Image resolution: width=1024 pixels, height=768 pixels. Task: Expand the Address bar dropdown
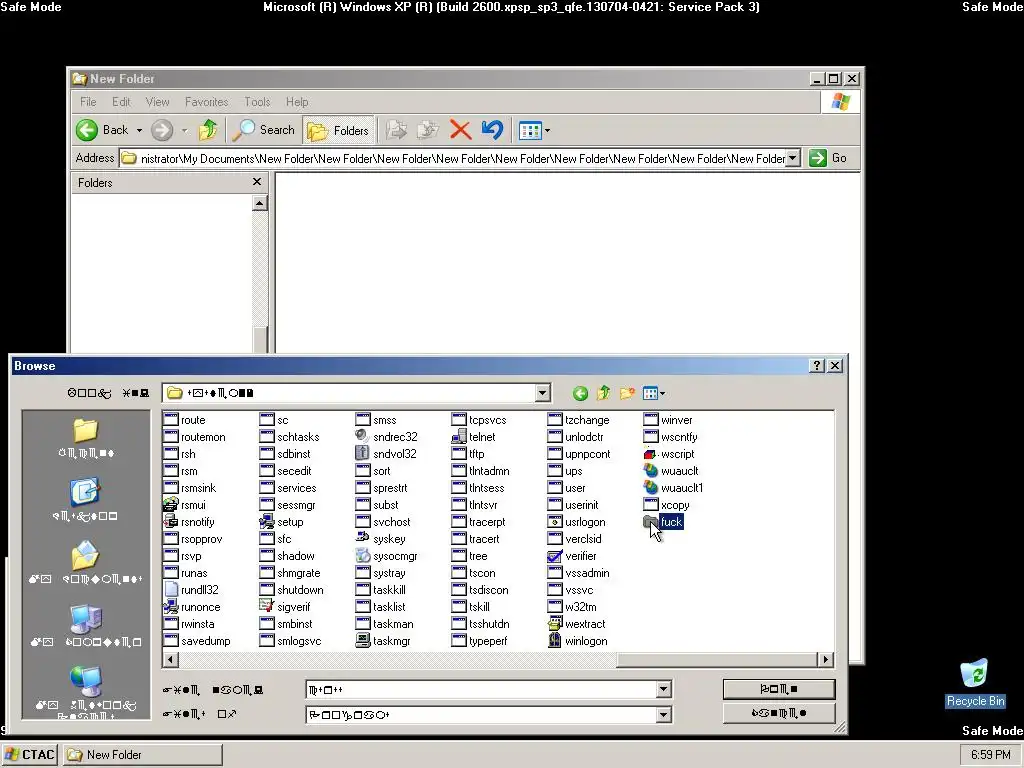(x=793, y=158)
